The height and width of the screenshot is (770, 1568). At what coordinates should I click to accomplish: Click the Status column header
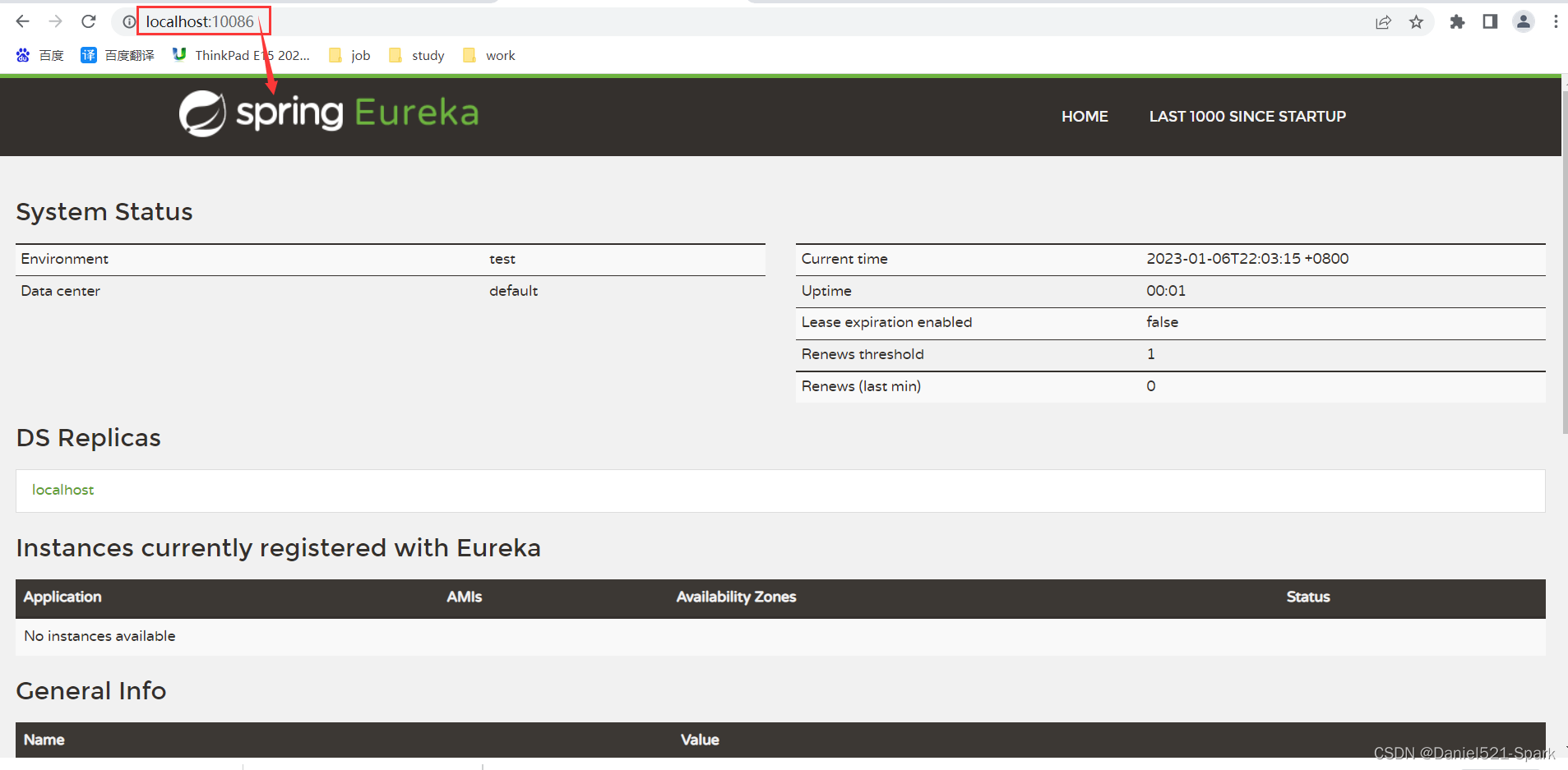(1308, 597)
